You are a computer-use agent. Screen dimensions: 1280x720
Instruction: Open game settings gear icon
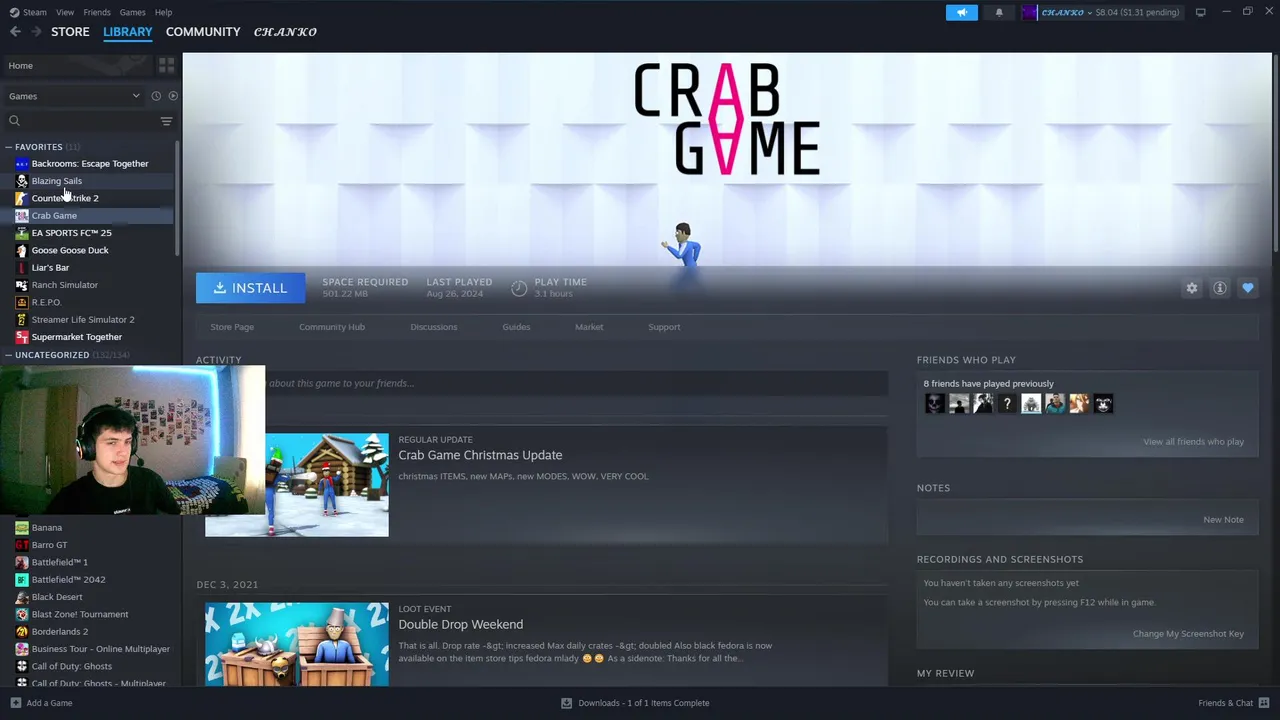tap(1192, 288)
